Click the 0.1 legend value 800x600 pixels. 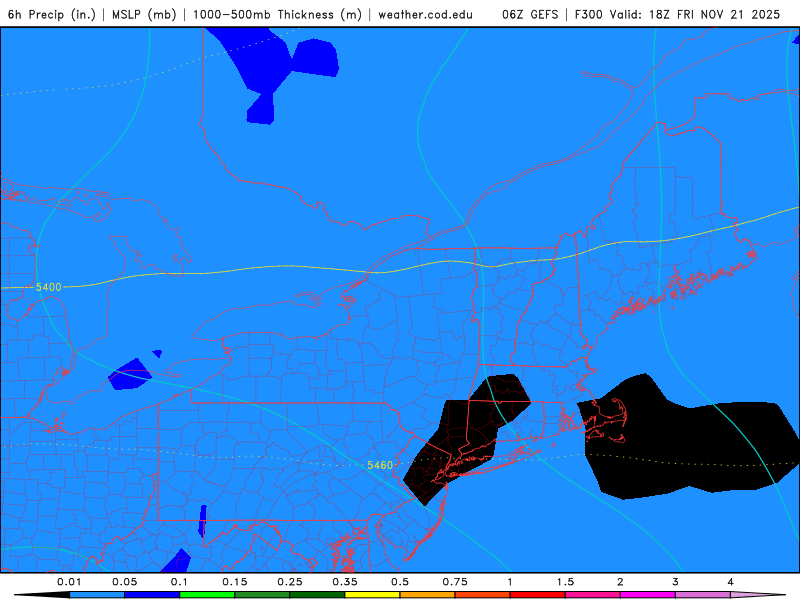(179, 582)
